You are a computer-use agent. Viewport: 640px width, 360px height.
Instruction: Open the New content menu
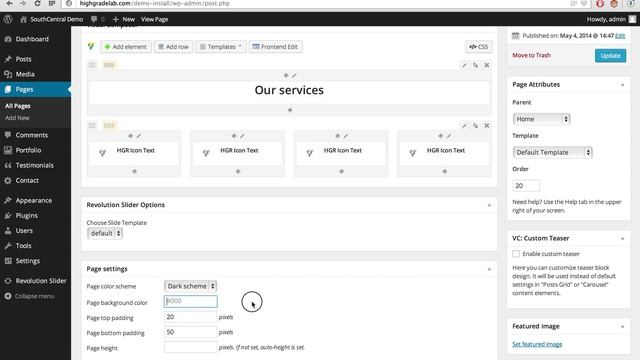pyautogui.click(x=123, y=19)
